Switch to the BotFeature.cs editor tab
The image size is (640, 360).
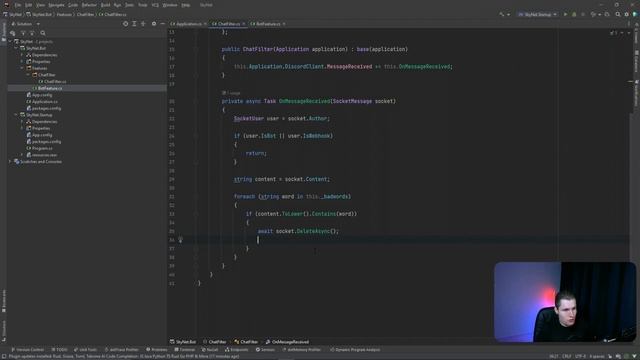[268, 24]
